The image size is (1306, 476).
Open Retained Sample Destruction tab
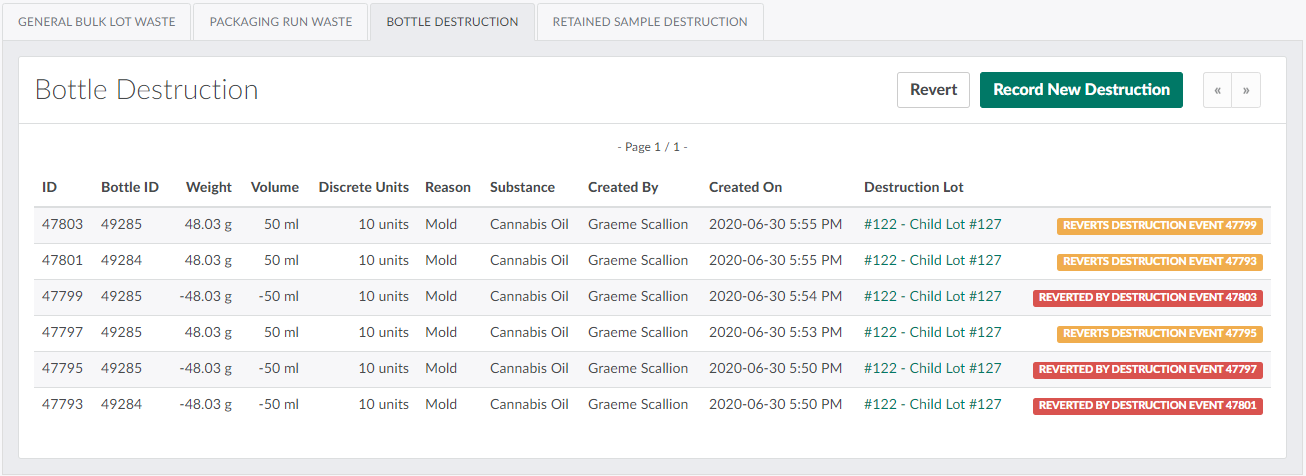[x=650, y=22]
